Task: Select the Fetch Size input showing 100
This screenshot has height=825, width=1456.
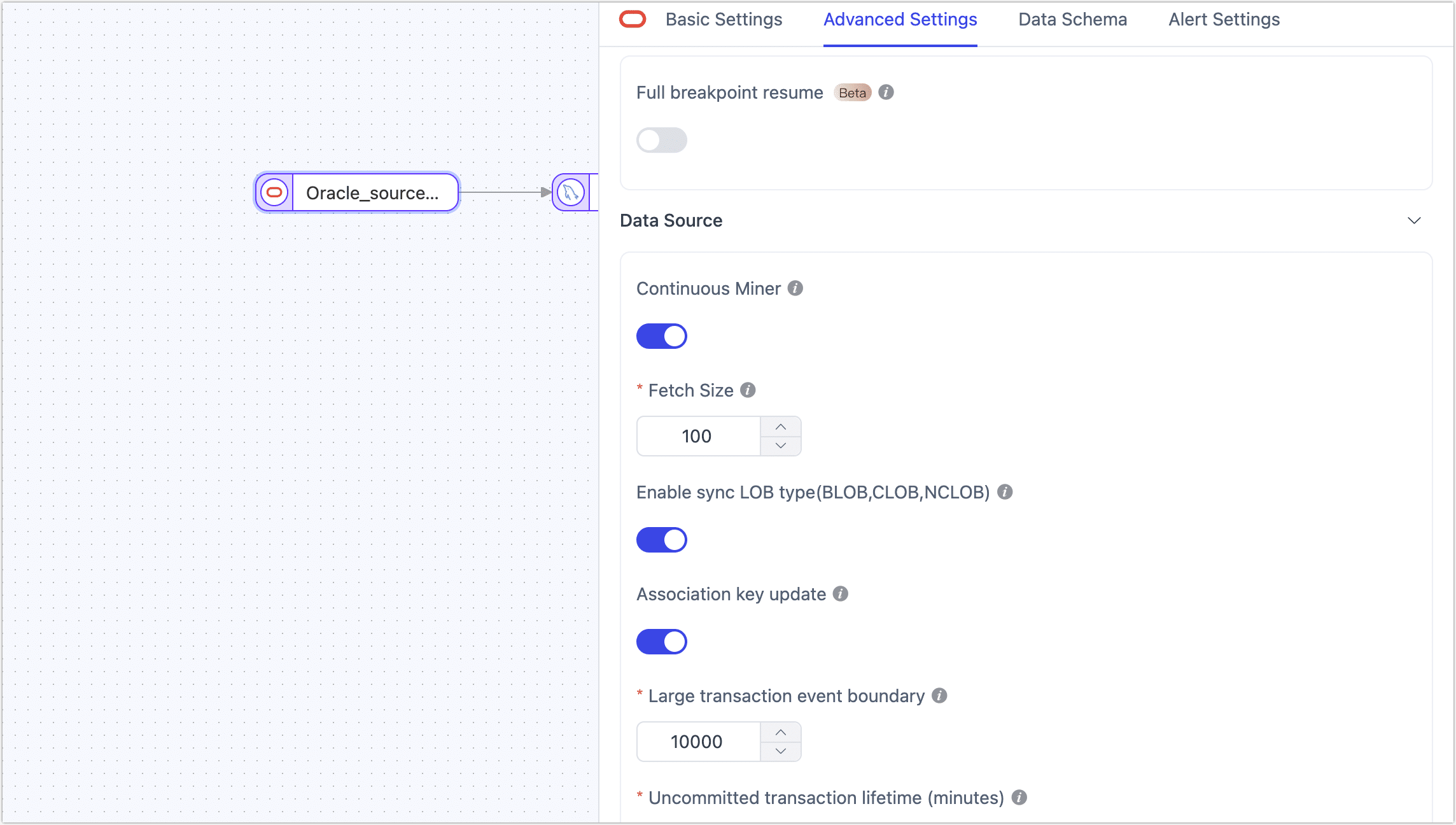Action: tap(697, 435)
